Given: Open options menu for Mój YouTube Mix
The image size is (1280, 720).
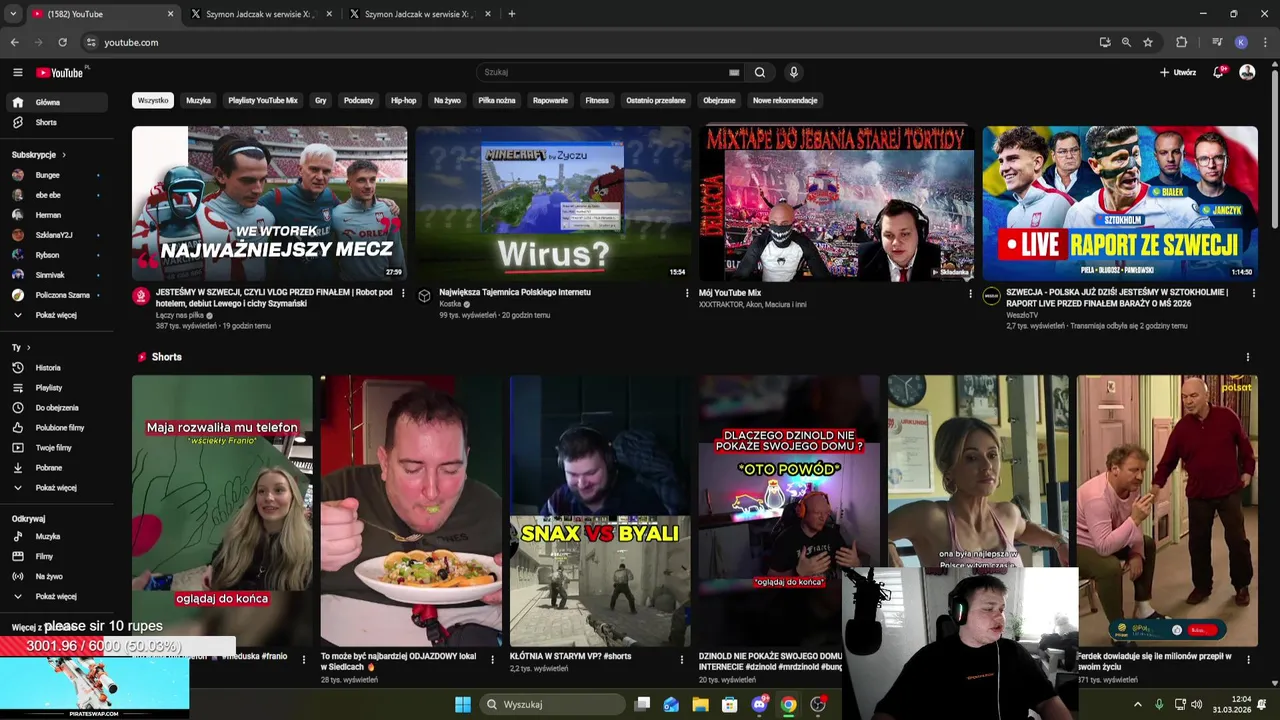Looking at the screenshot, I should tap(970, 293).
